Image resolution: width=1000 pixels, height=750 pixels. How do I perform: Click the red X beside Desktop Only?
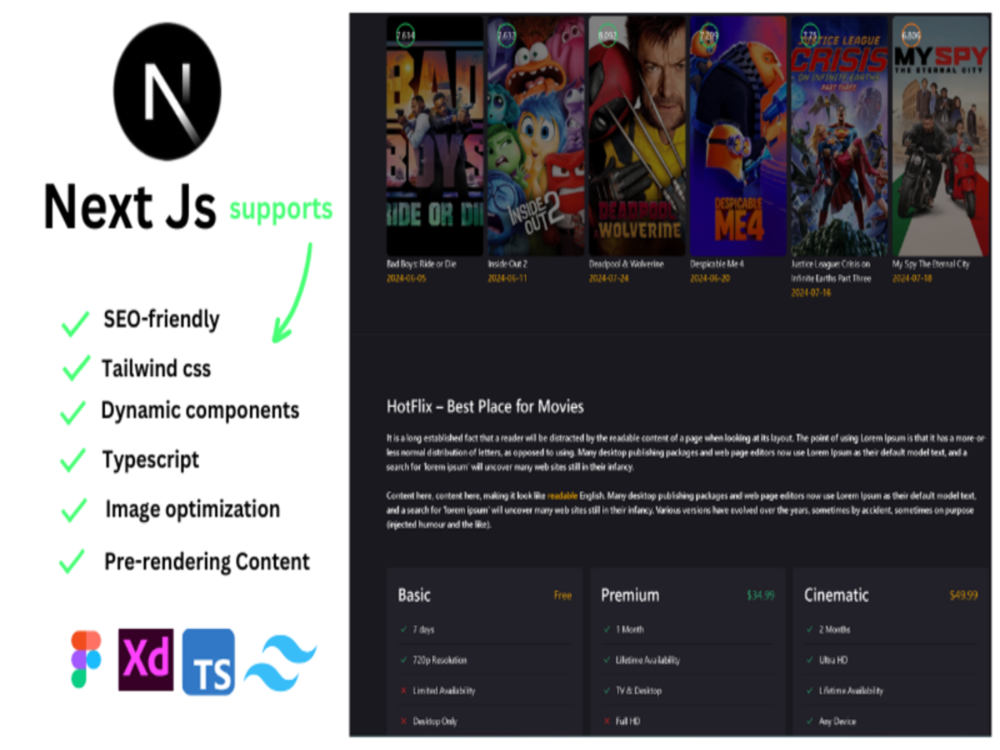click(x=404, y=721)
